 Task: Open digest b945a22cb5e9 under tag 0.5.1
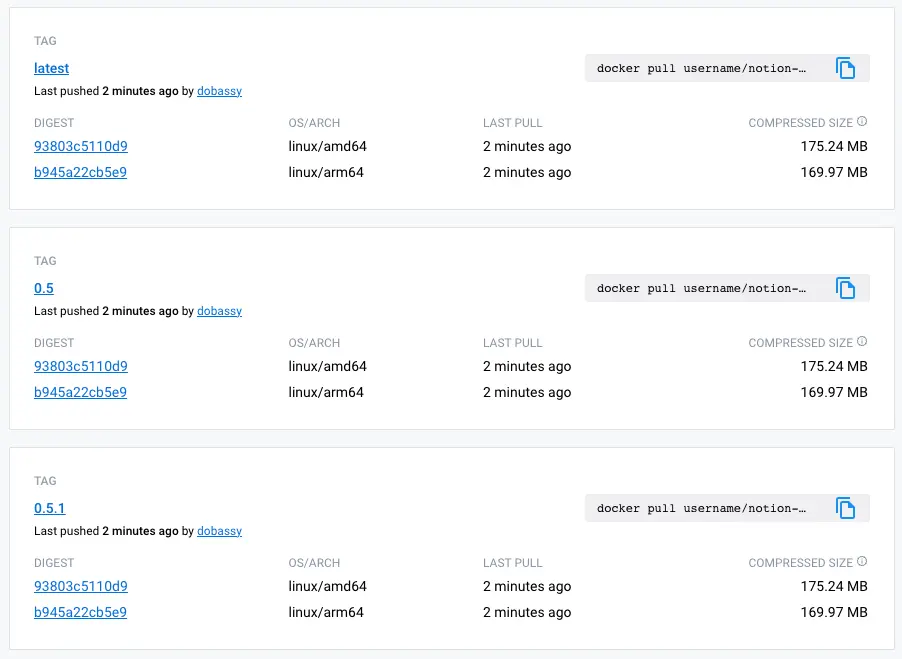pyautogui.click(x=80, y=612)
